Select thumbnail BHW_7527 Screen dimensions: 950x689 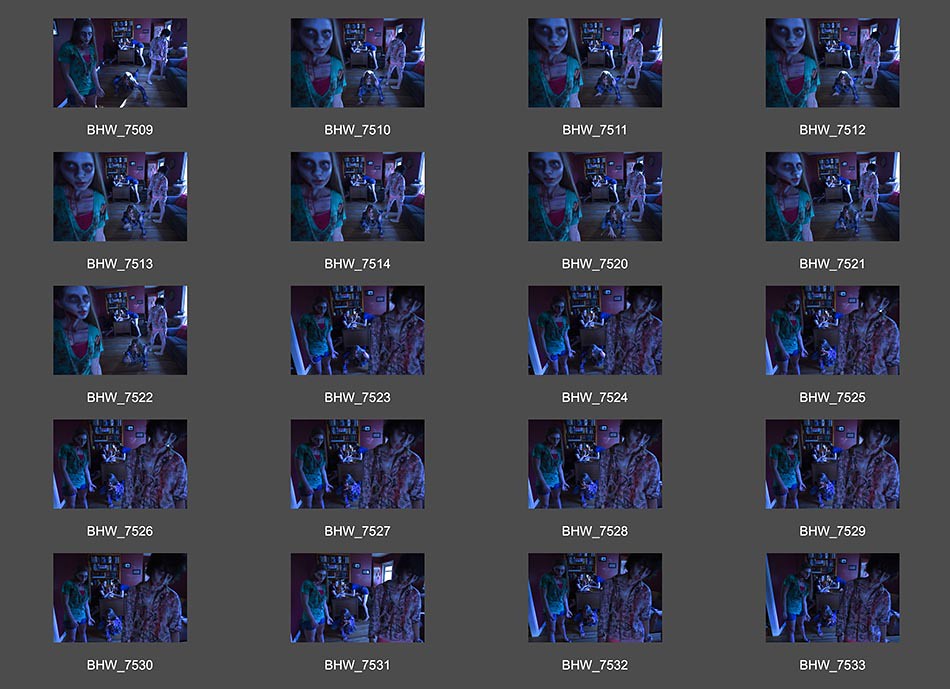pyautogui.click(x=357, y=464)
